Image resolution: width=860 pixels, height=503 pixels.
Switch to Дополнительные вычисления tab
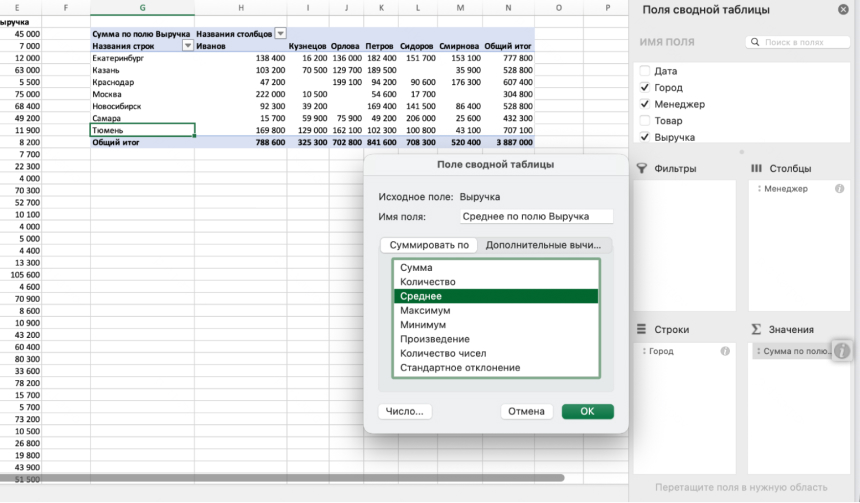point(543,245)
